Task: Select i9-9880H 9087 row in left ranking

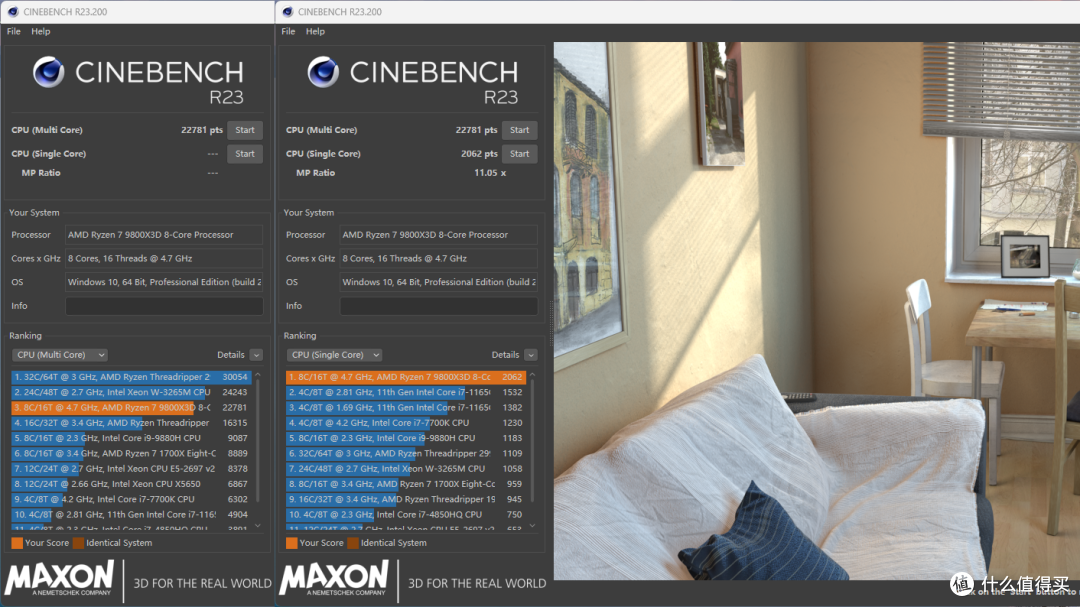Action: 131,438
